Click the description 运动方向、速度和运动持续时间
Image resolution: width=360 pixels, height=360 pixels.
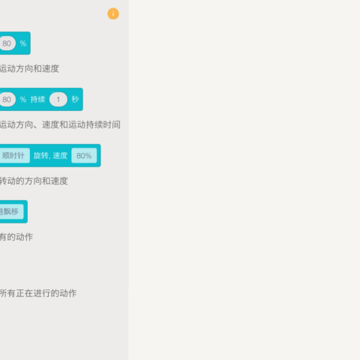coord(60,125)
